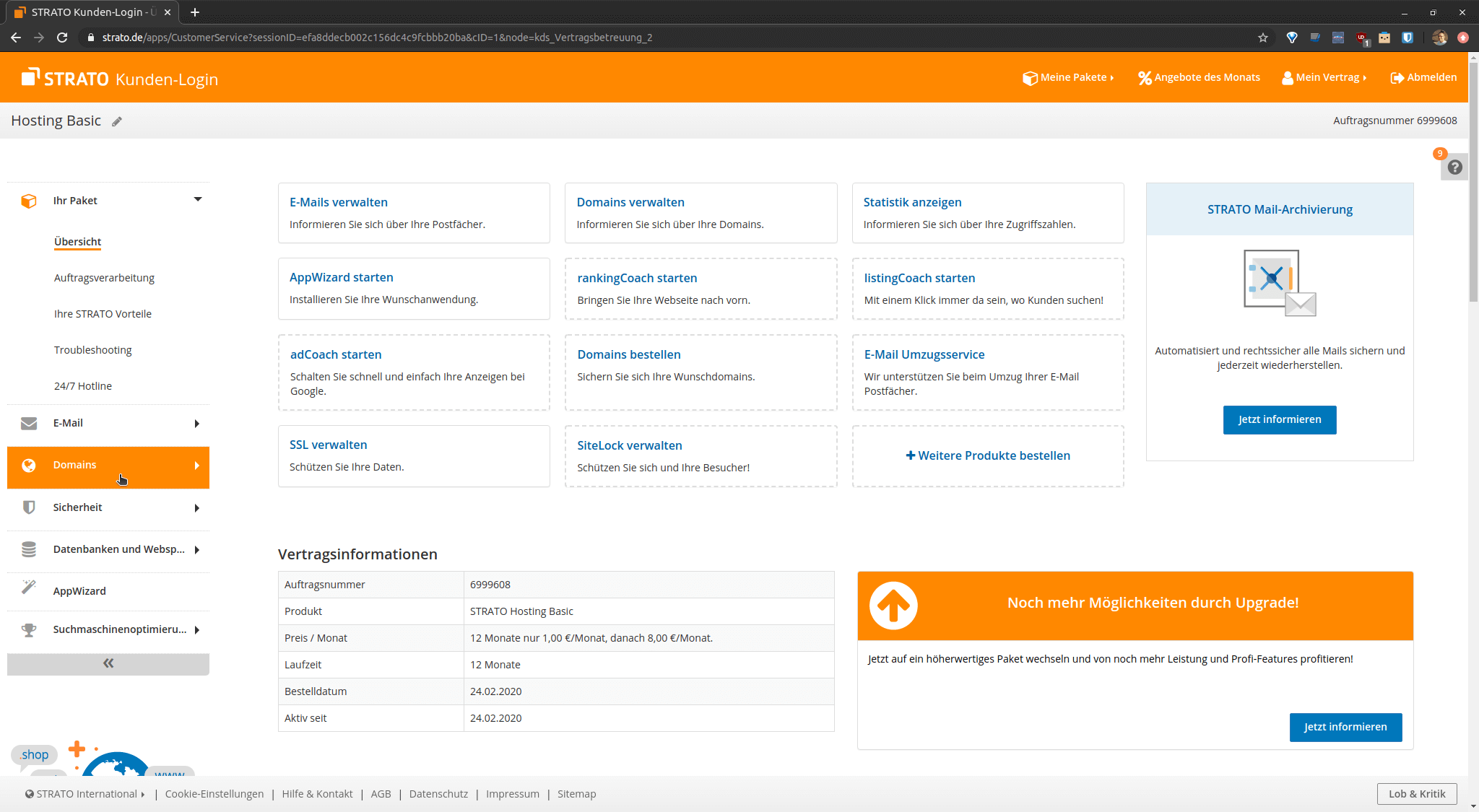1479x812 pixels.
Task: Open E-Mails verwalten card
Action: [x=414, y=213]
